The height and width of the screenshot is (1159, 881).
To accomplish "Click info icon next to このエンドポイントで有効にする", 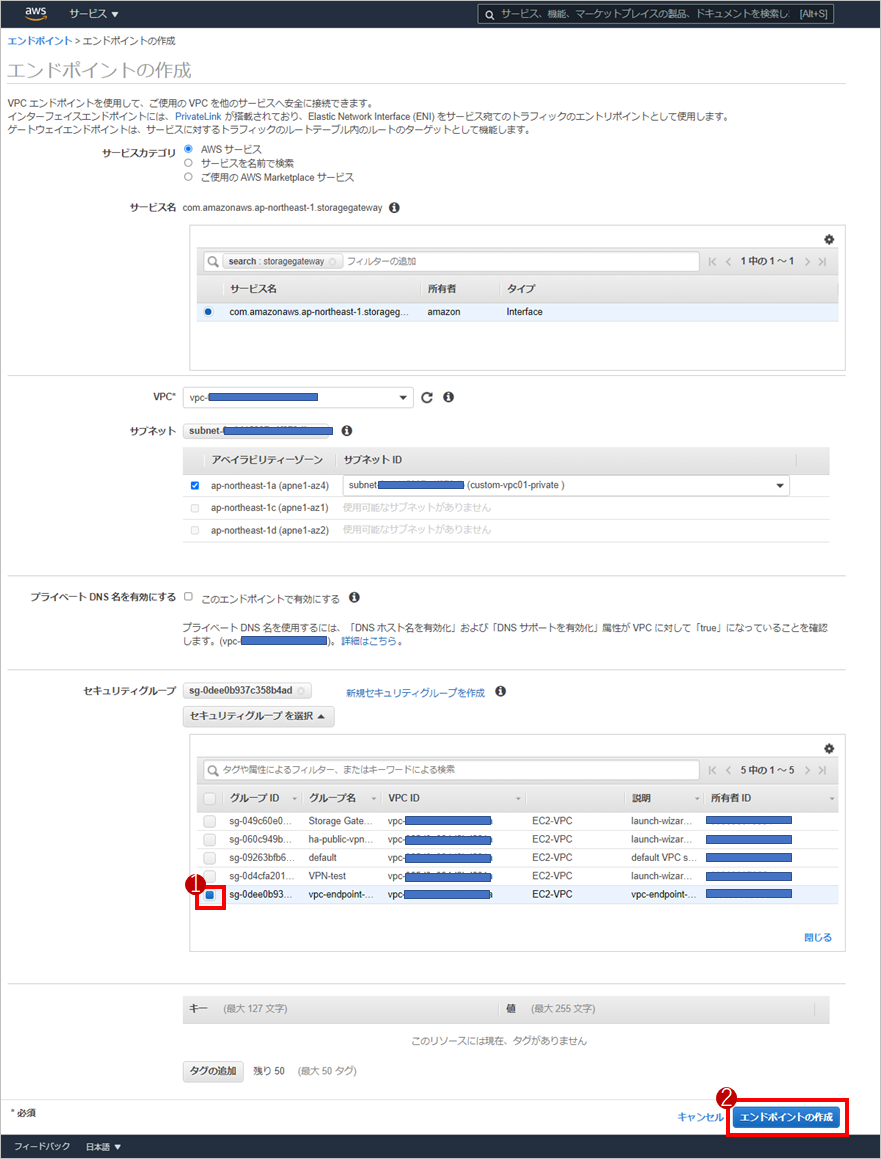I will [355, 597].
